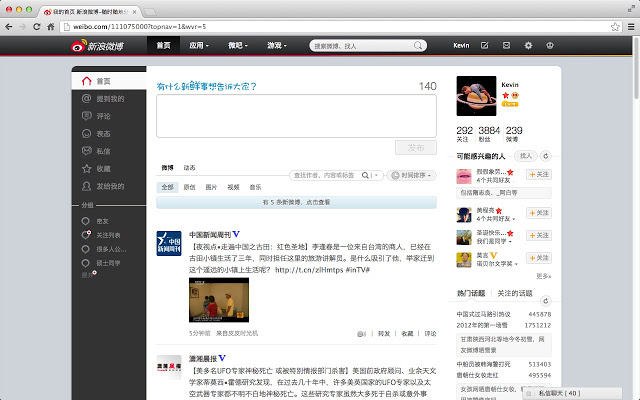Image resolution: width=640 pixels, height=400 pixels.
Task: Open the 私信聊天 (40) chat bar at the bottom
Action: pyautogui.click(x=572, y=393)
